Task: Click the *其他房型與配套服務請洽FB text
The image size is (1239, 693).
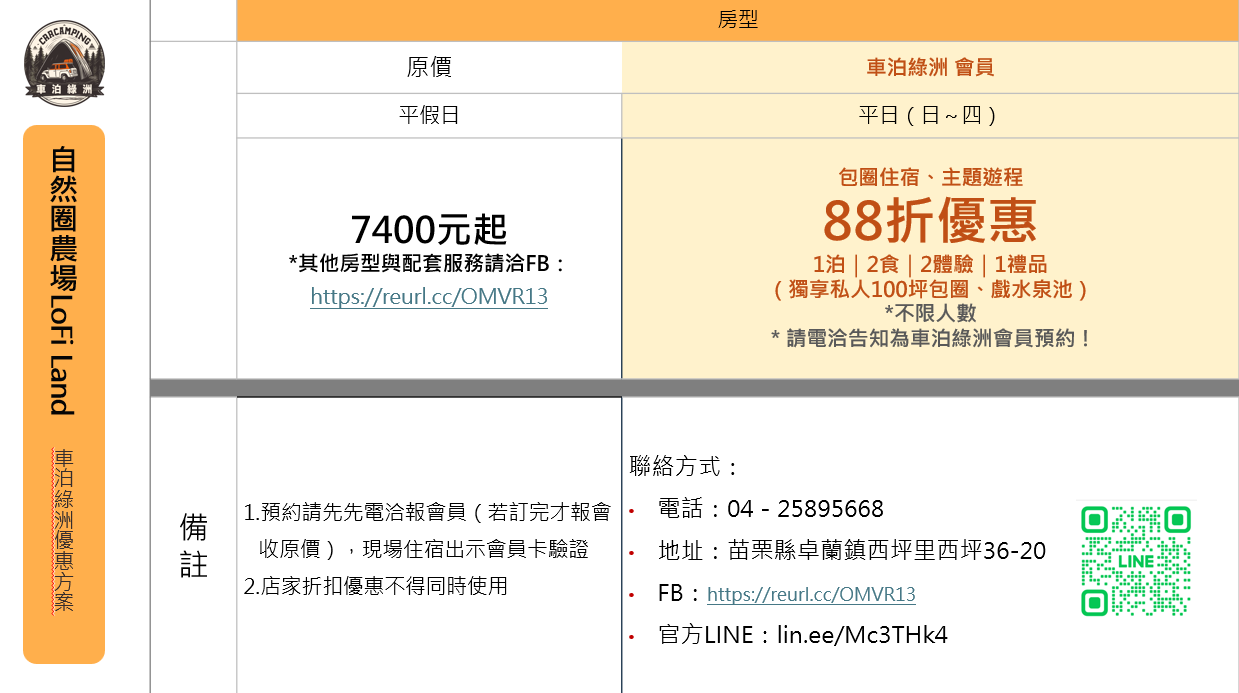Action: tap(429, 263)
